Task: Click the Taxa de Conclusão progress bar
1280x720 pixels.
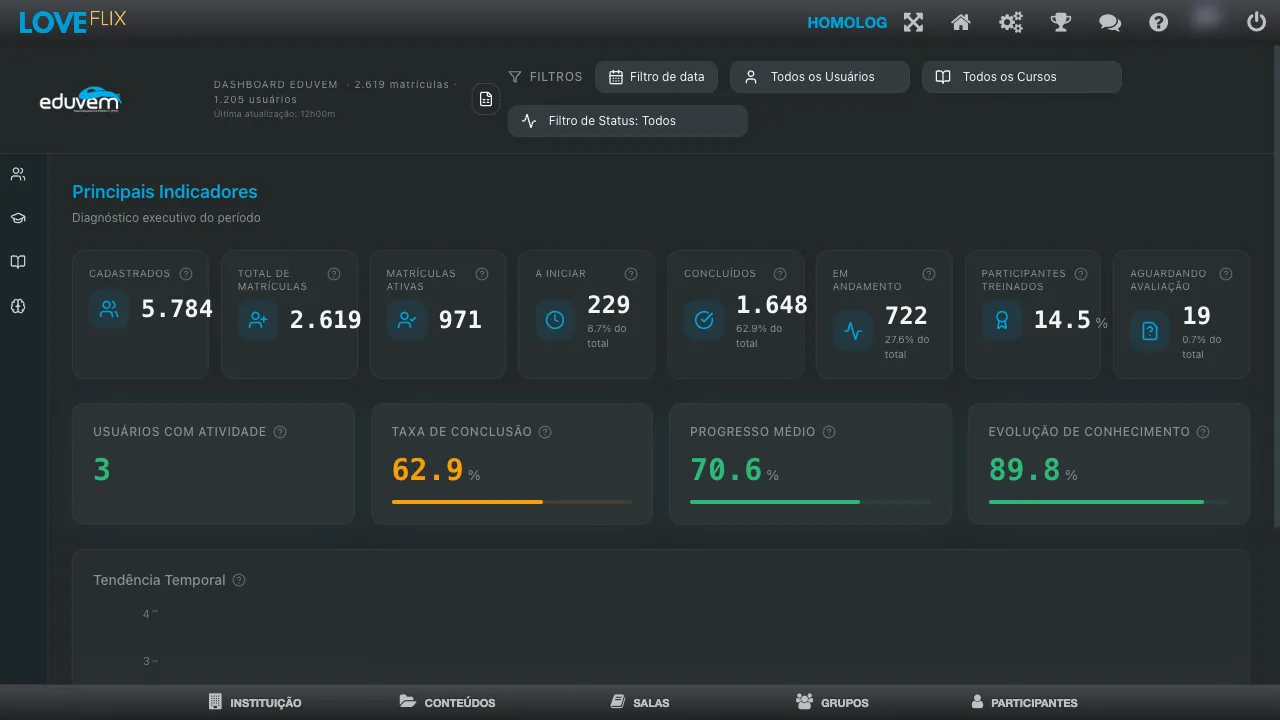Action: point(512,502)
